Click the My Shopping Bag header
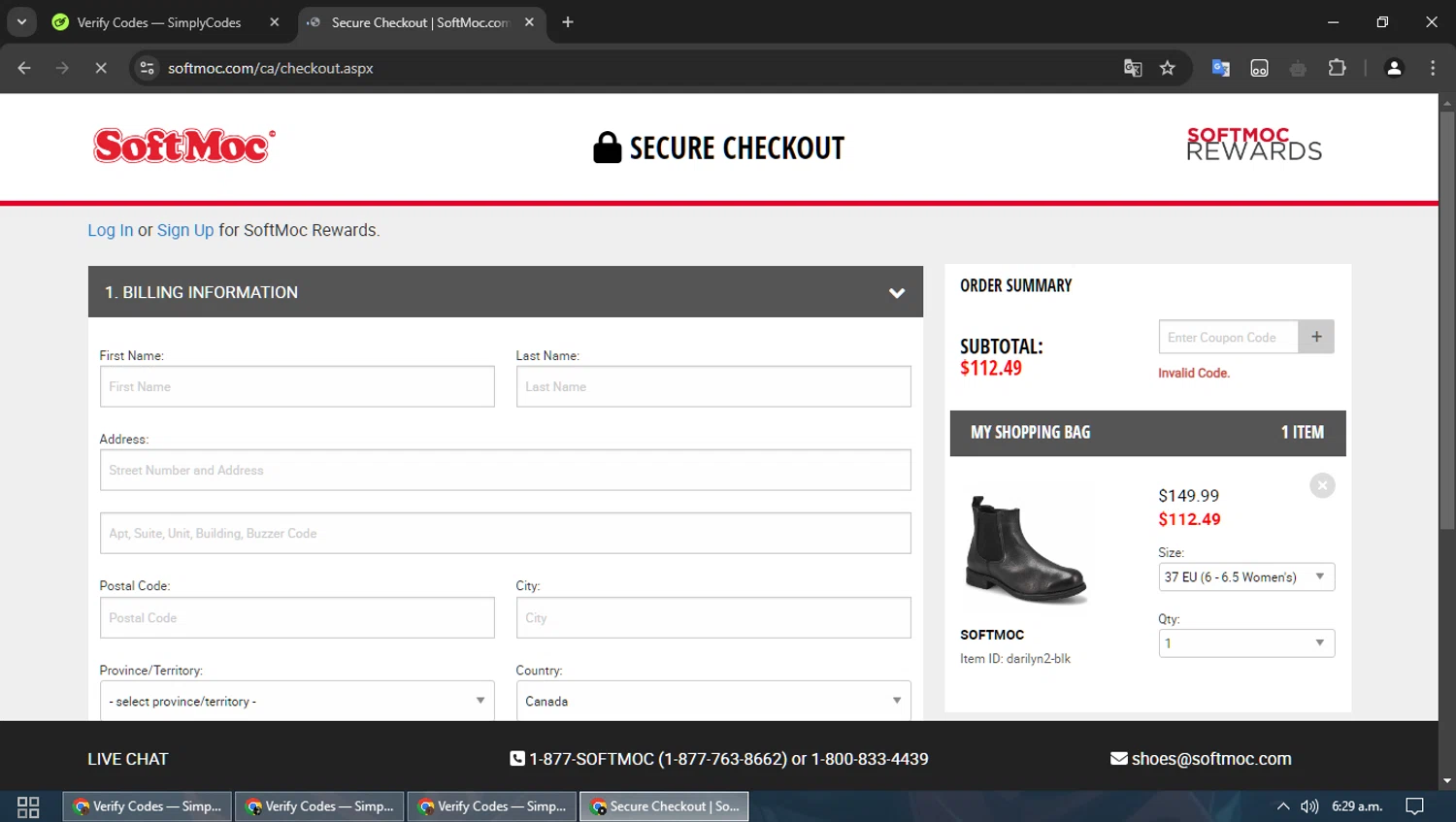Viewport: 1456px width, 822px height. coord(1147,433)
